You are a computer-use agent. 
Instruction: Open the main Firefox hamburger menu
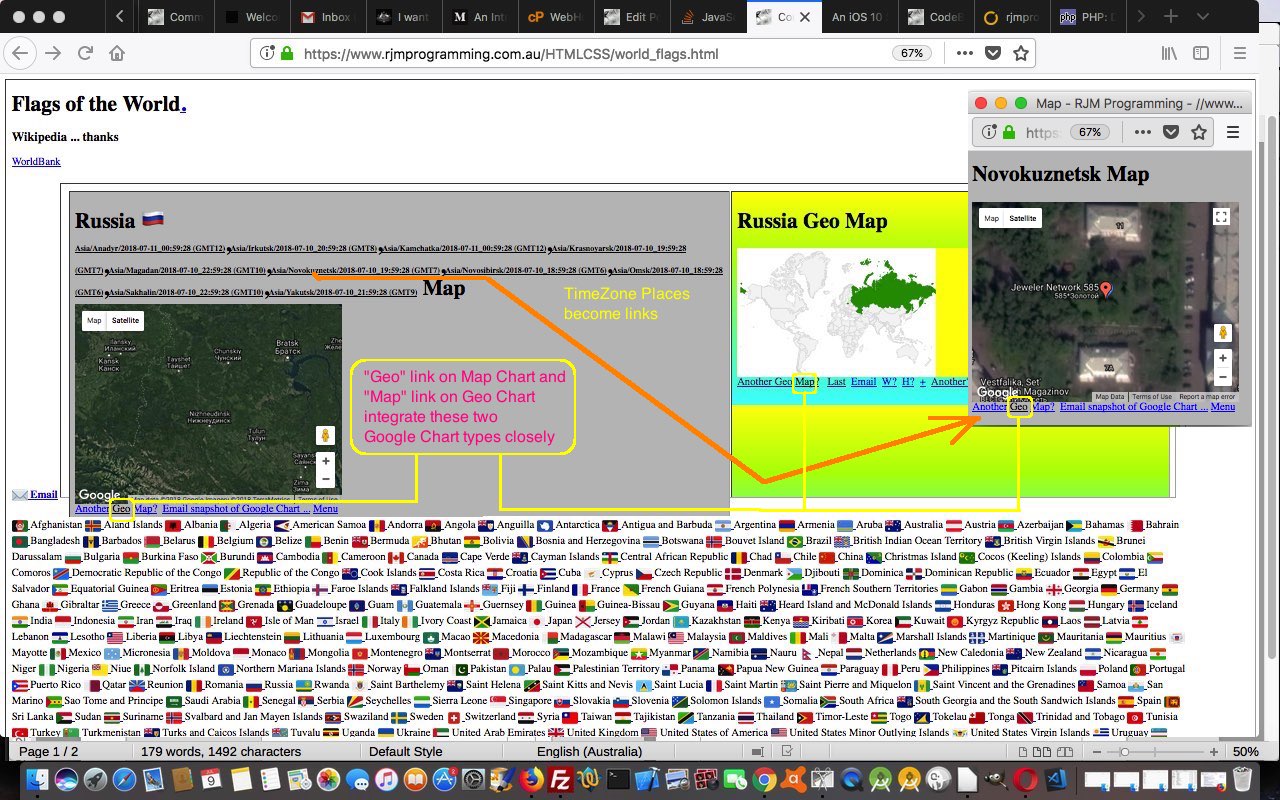(x=1240, y=53)
